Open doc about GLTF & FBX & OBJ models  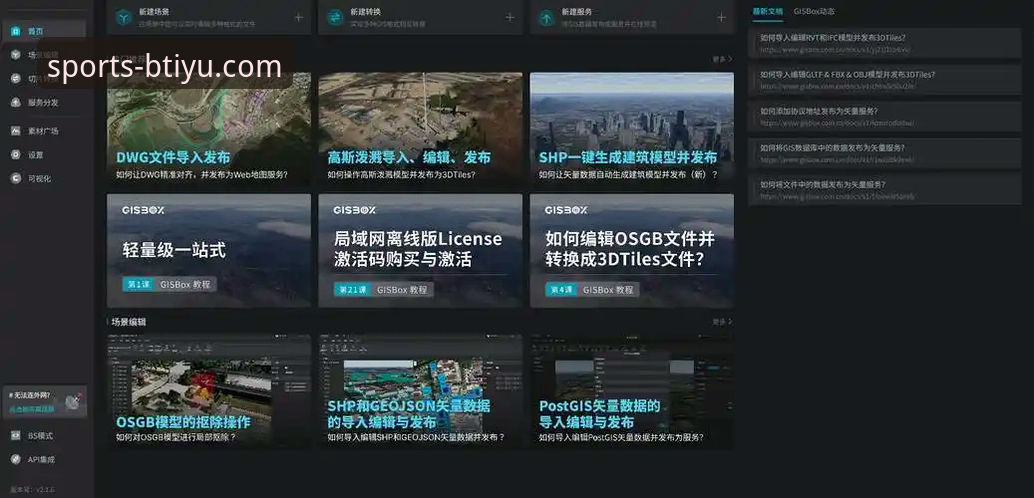point(884,80)
